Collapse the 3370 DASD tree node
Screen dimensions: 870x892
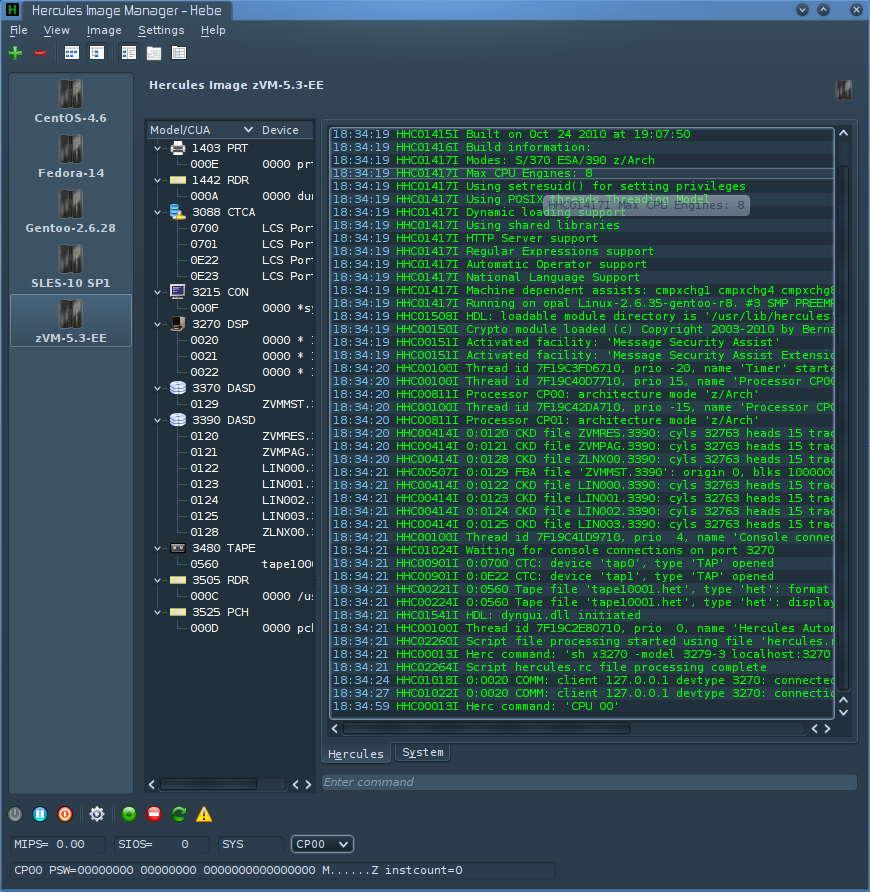coord(158,389)
